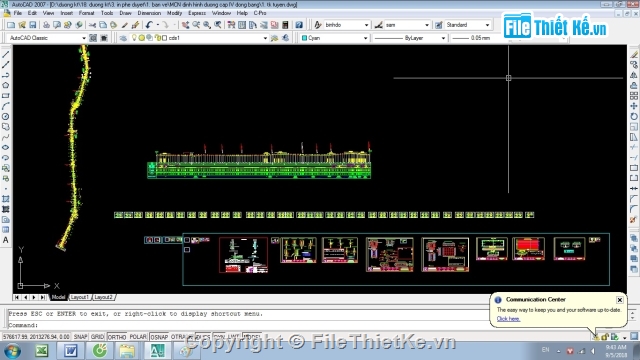Close the Communication Center balloon

[620, 300]
